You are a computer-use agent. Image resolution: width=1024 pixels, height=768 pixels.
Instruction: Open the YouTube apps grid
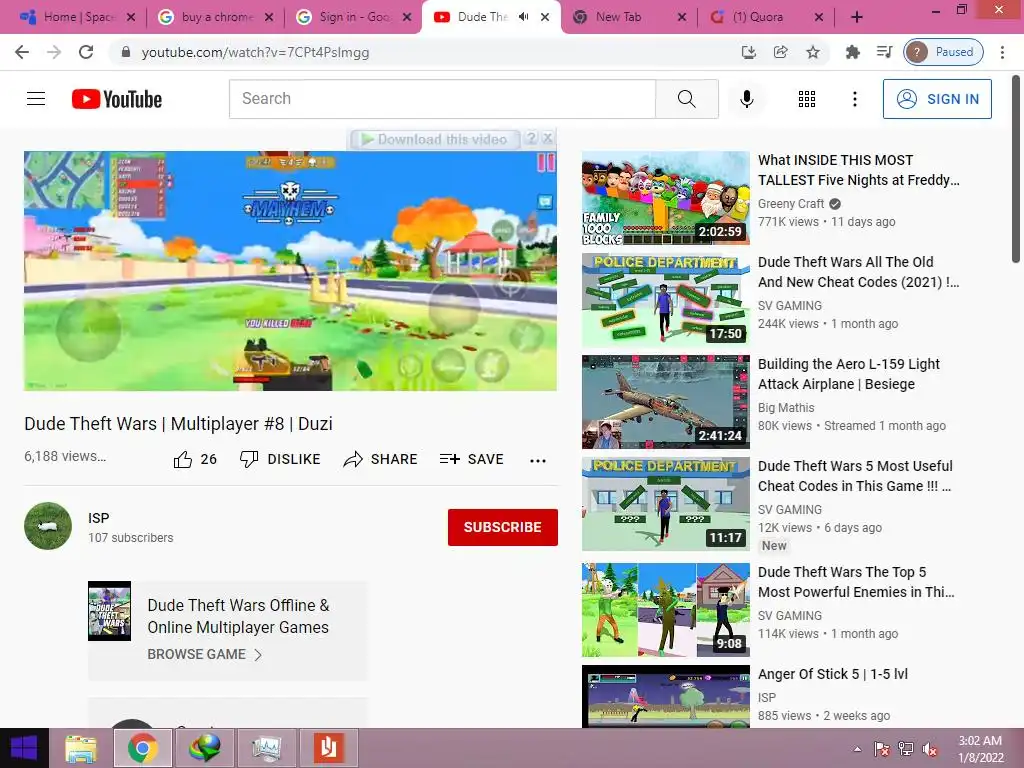[x=807, y=99]
